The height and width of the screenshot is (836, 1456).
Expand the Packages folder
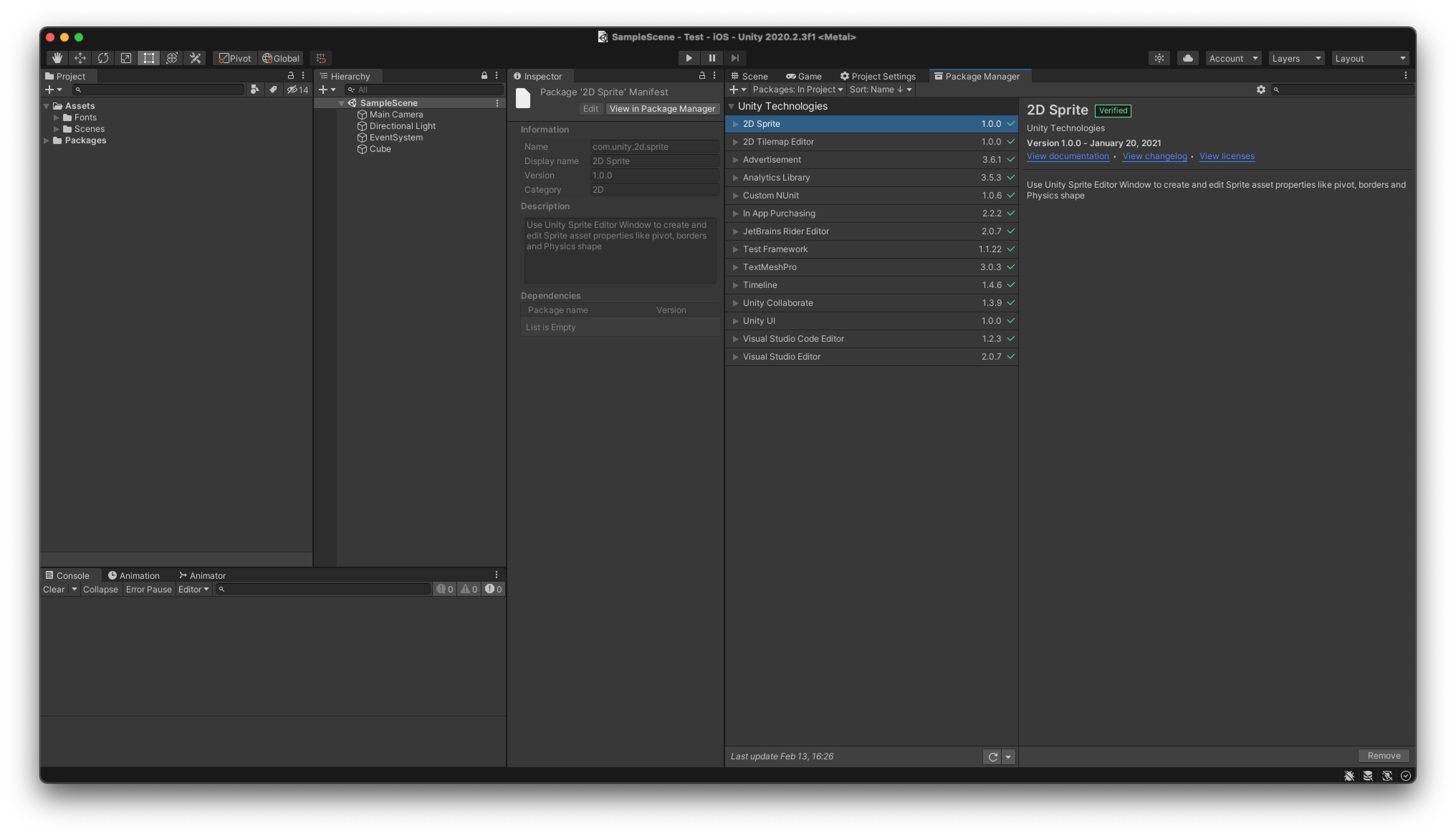(47, 140)
